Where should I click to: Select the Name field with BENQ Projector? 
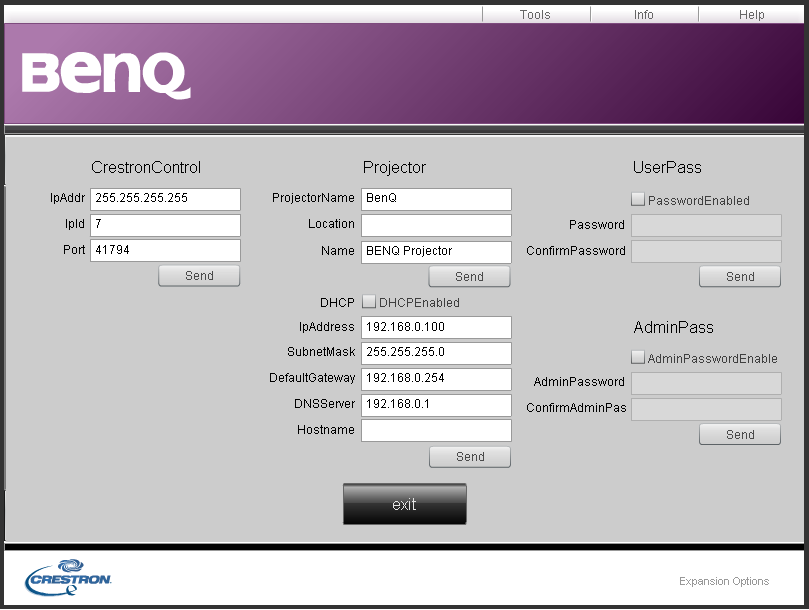[x=436, y=252]
